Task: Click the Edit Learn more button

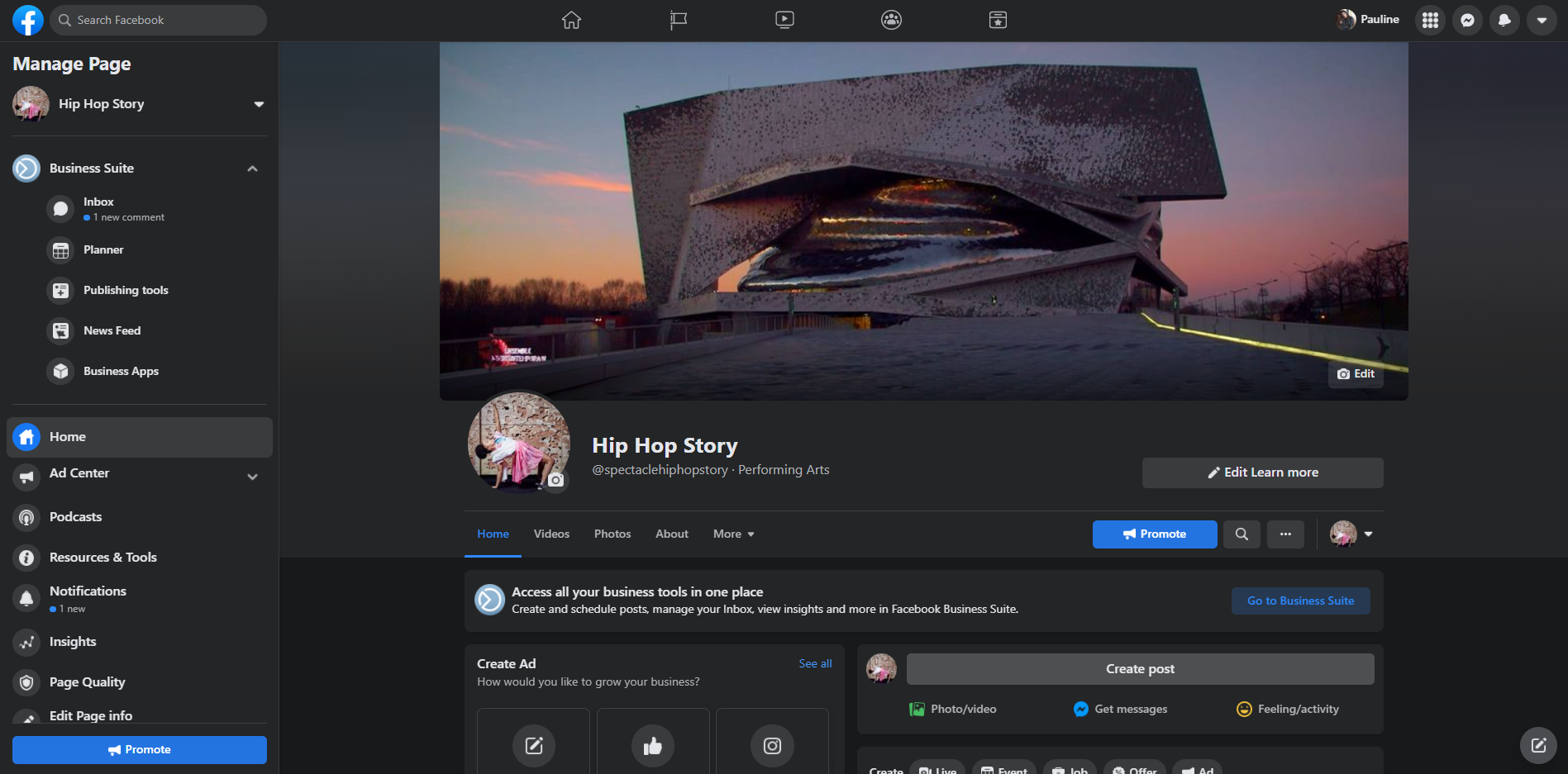Action: [x=1262, y=472]
